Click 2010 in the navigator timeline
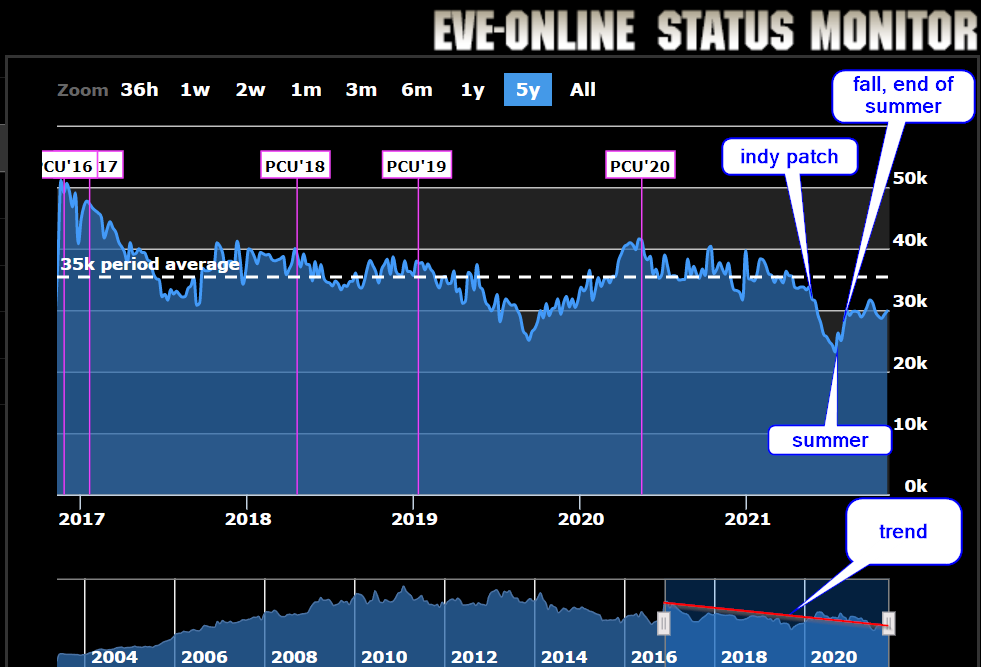 [x=384, y=656]
